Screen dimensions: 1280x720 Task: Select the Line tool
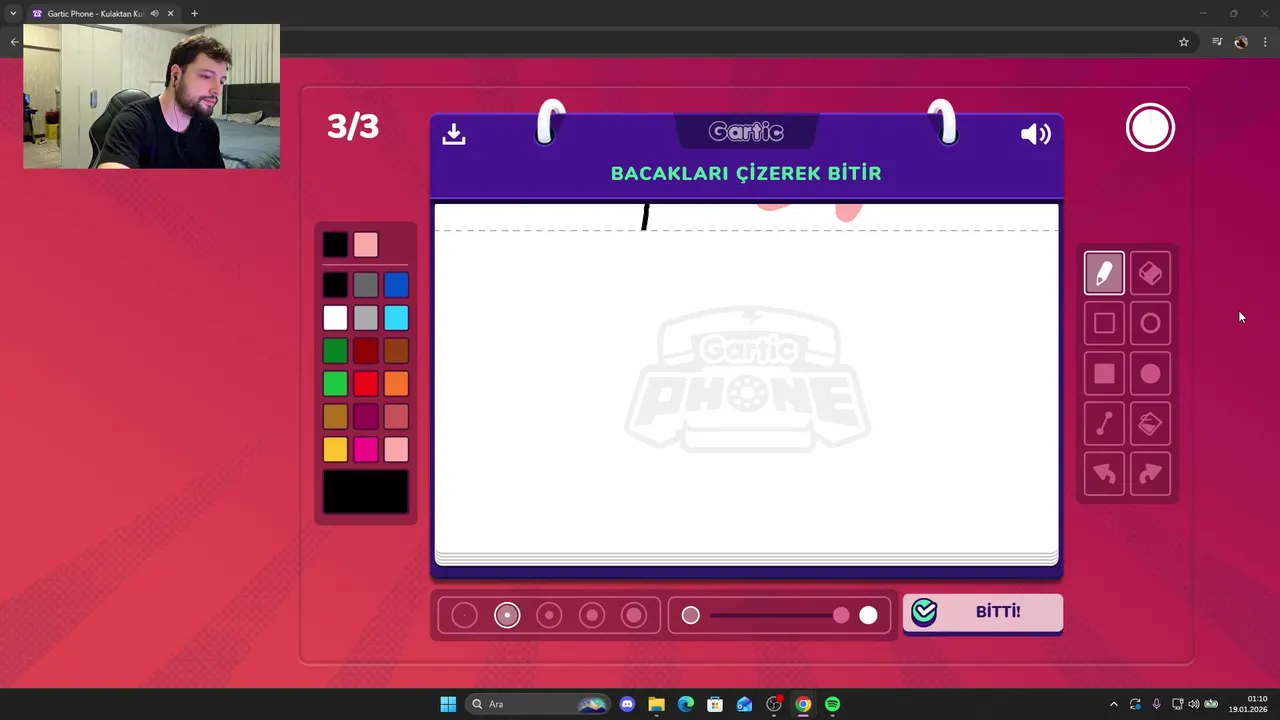1104,424
